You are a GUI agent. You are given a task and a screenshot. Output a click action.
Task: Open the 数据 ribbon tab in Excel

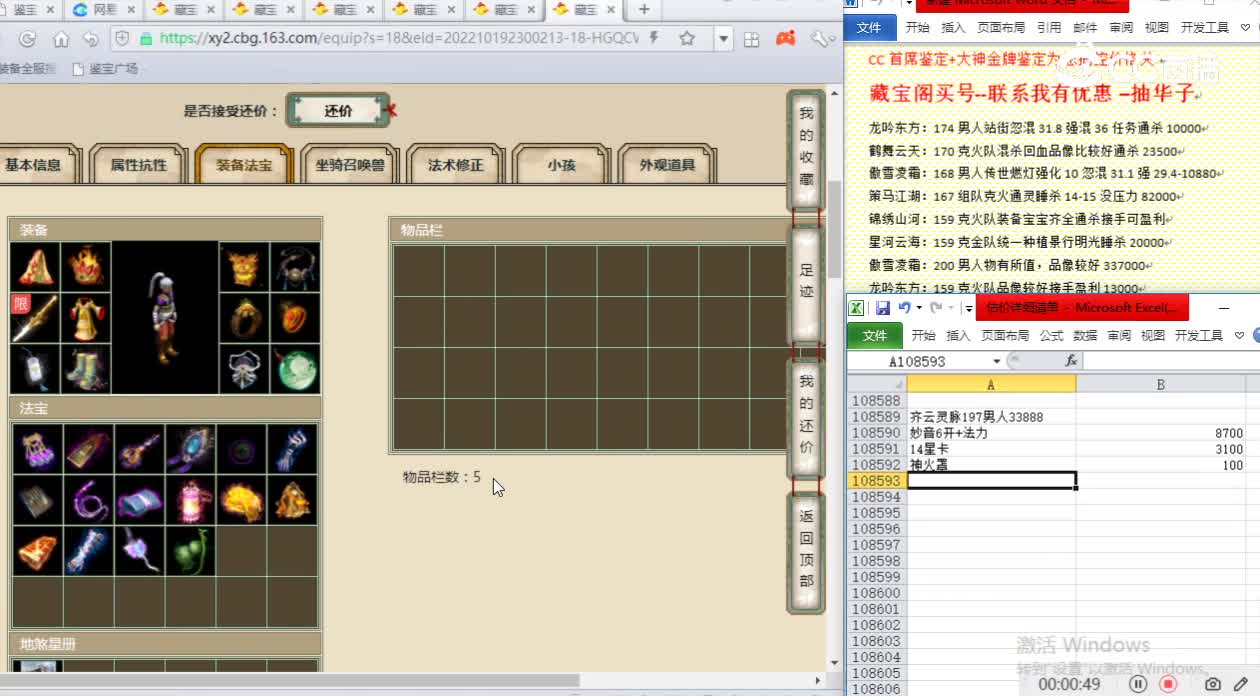[x=1085, y=335]
